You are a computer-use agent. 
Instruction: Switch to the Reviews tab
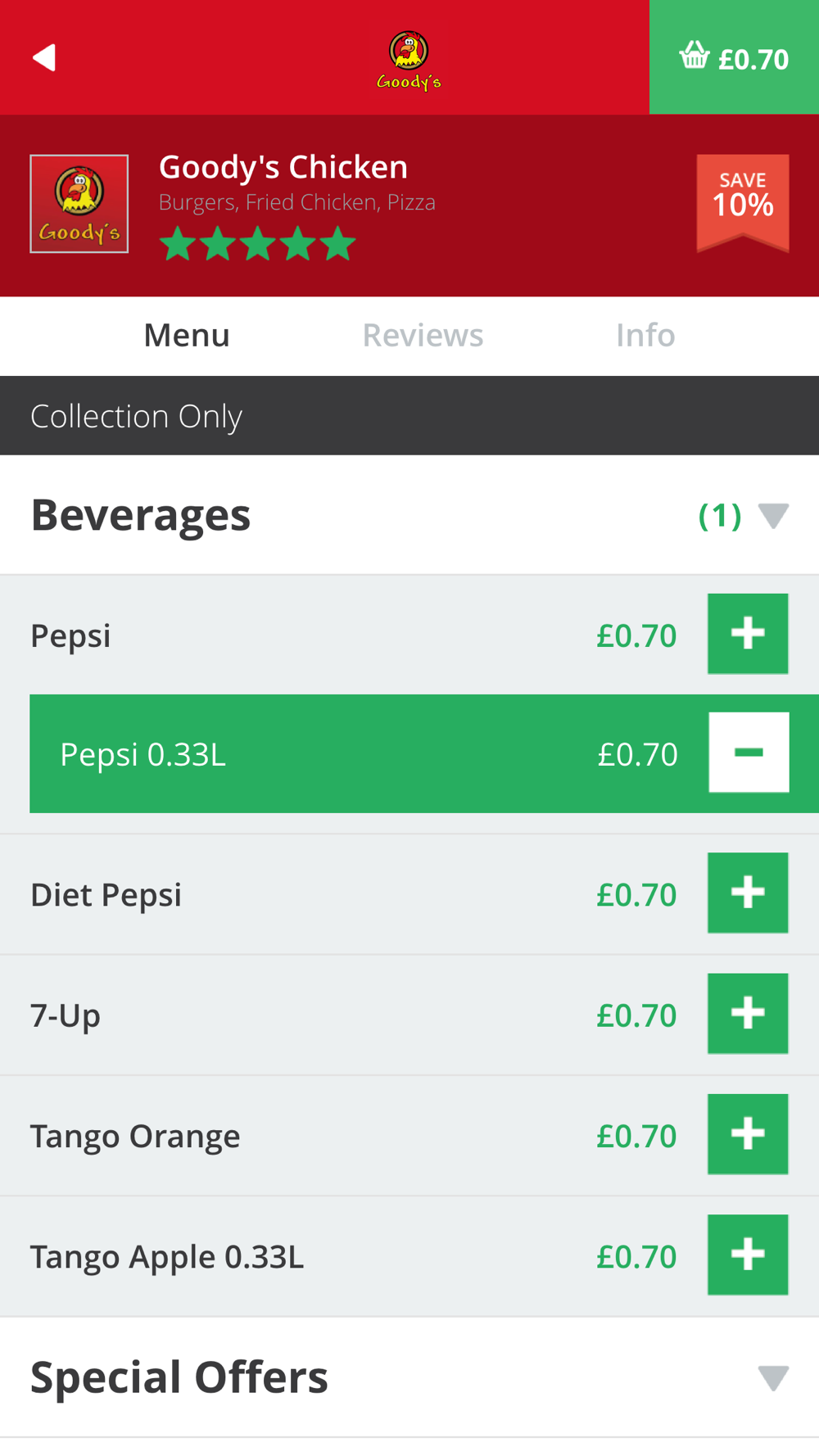423,336
